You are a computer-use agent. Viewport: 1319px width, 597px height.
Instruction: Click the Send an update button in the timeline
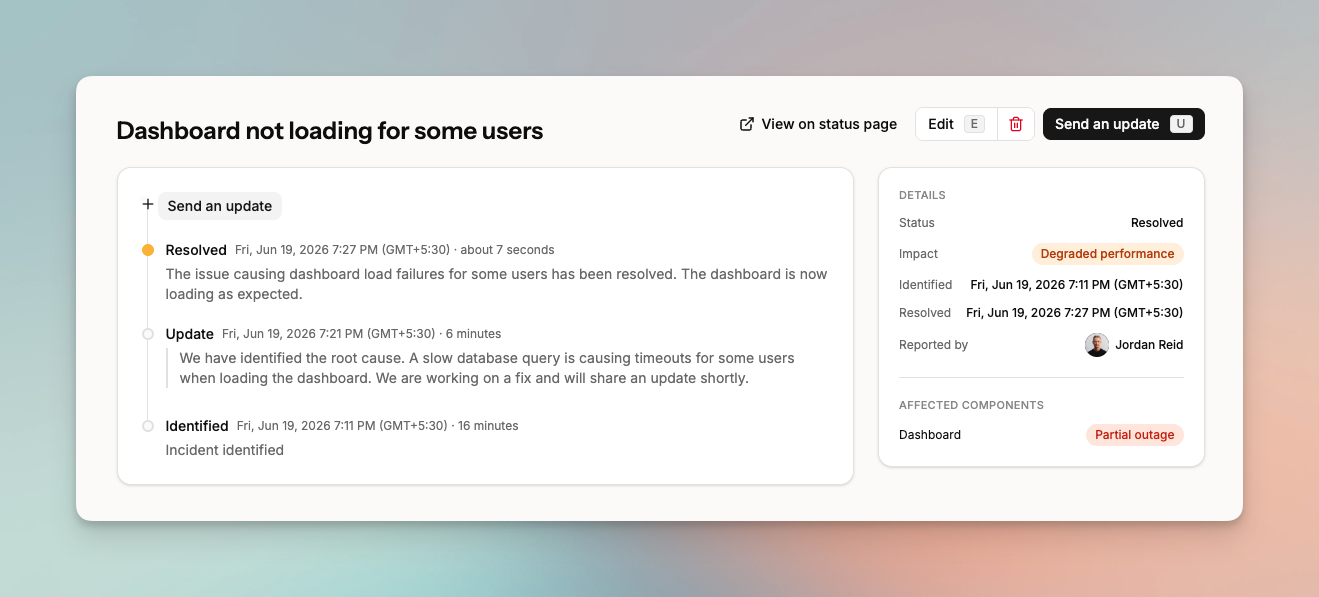click(220, 206)
